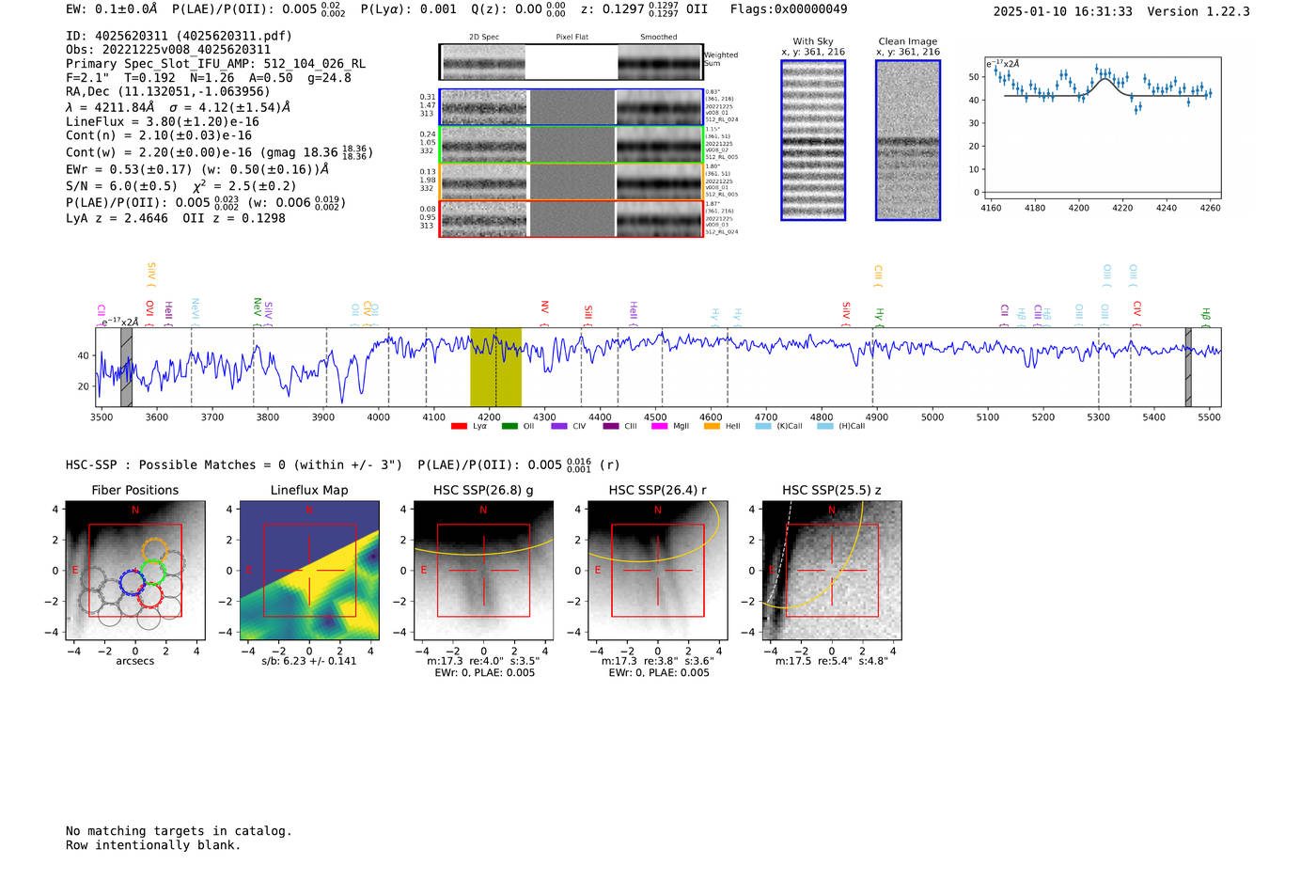The height and width of the screenshot is (896, 1316).
Task: Open the Fiber Positions plot
Action: tap(135, 570)
